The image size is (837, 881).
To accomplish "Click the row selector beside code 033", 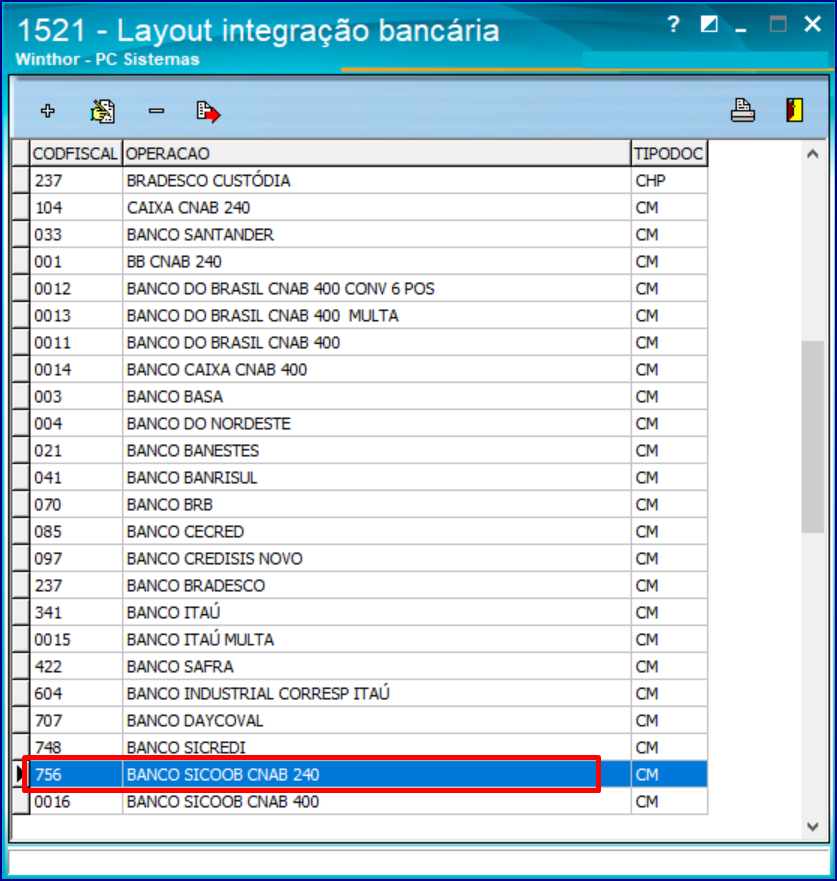I will pos(21,234).
